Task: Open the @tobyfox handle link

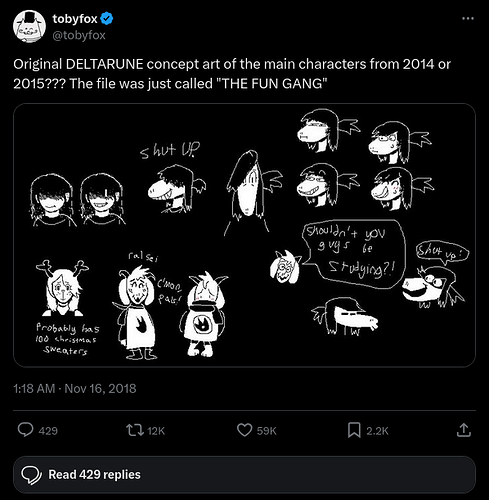Action: [x=79, y=35]
